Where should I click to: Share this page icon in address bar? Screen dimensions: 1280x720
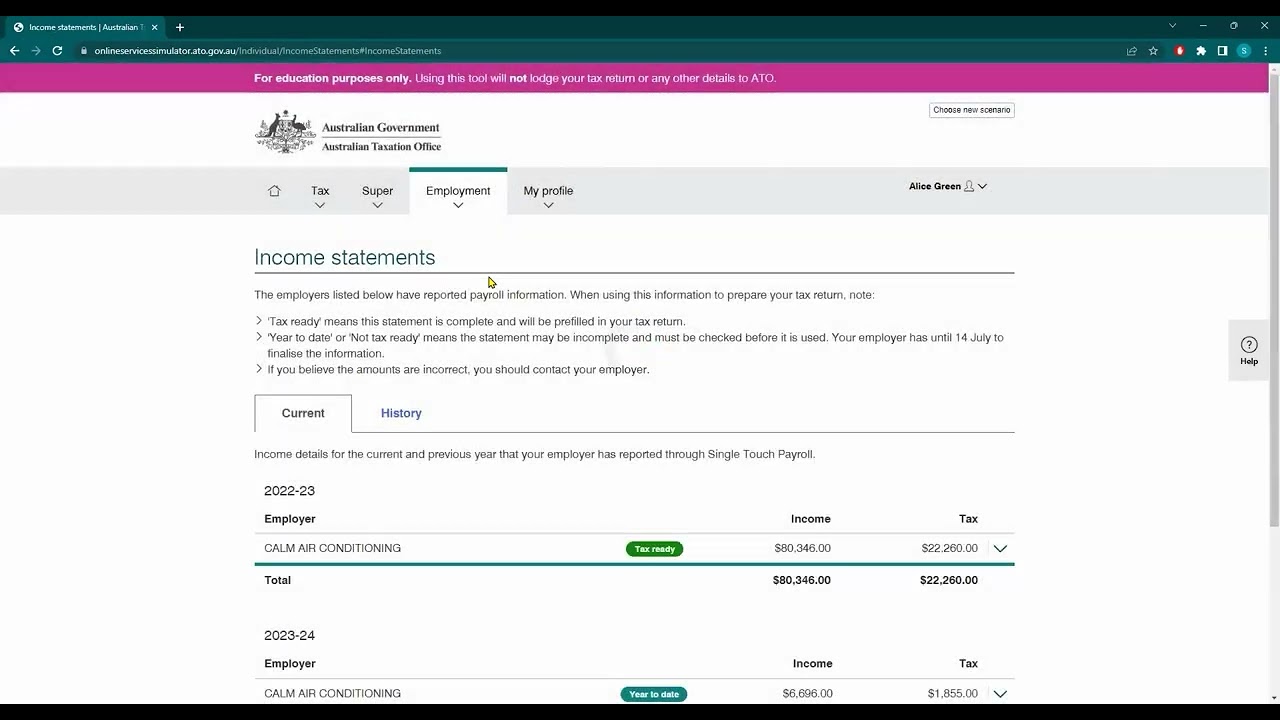(1132, 51)
